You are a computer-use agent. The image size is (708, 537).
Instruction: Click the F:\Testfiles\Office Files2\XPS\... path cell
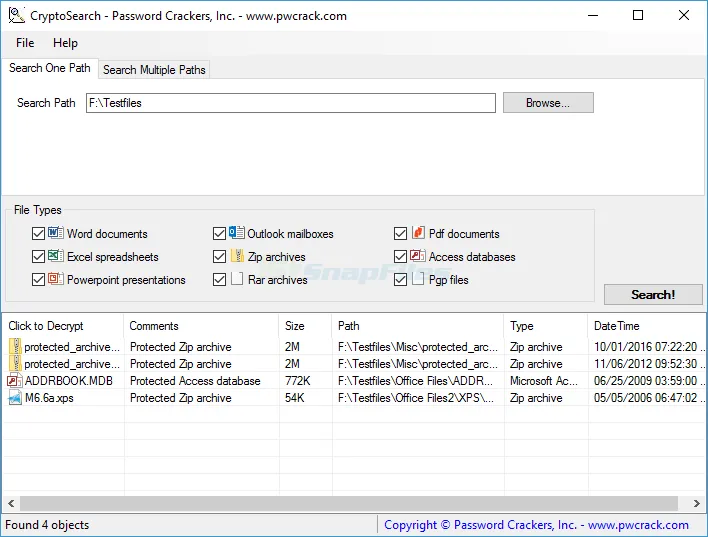pyautogui.click(x=415, y=398)
